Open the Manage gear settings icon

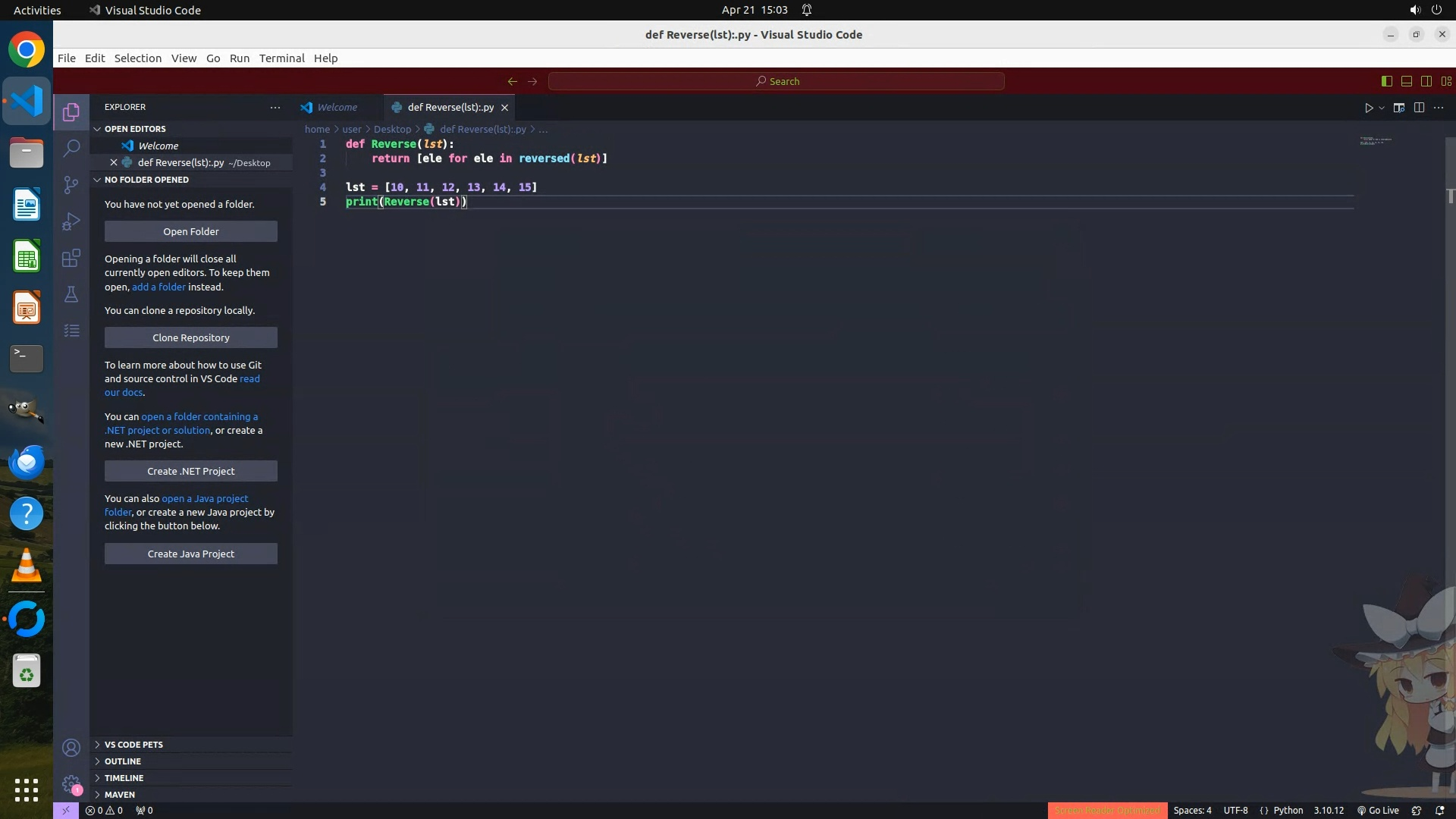[71, 784]
